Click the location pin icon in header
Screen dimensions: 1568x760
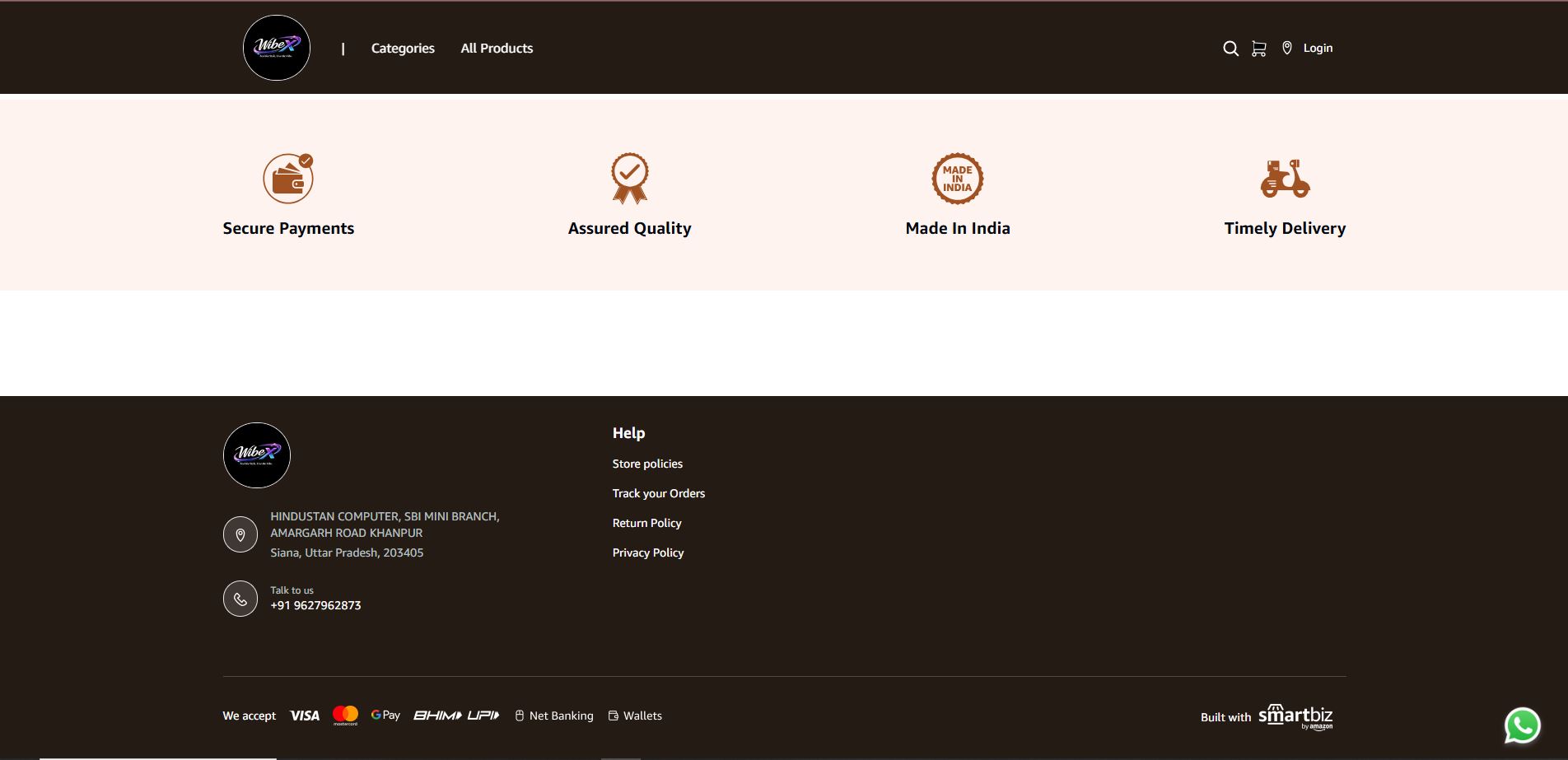1286,49
